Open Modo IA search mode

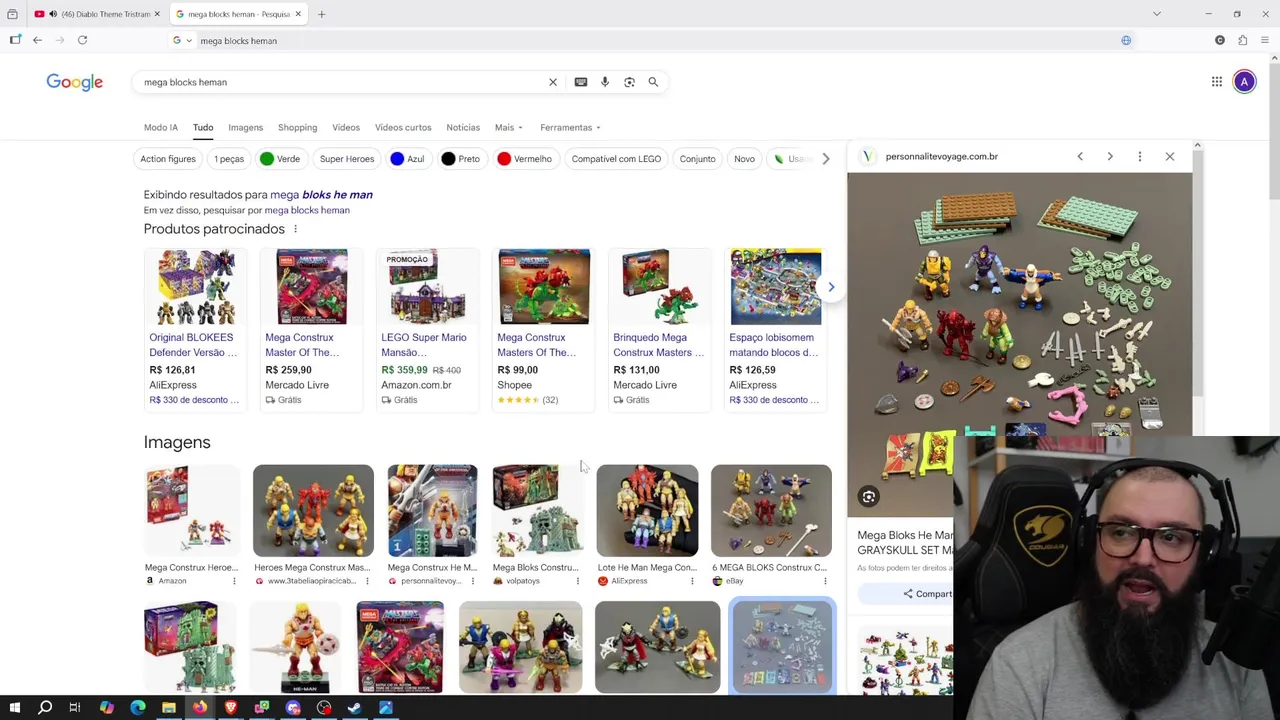[161, 128]
